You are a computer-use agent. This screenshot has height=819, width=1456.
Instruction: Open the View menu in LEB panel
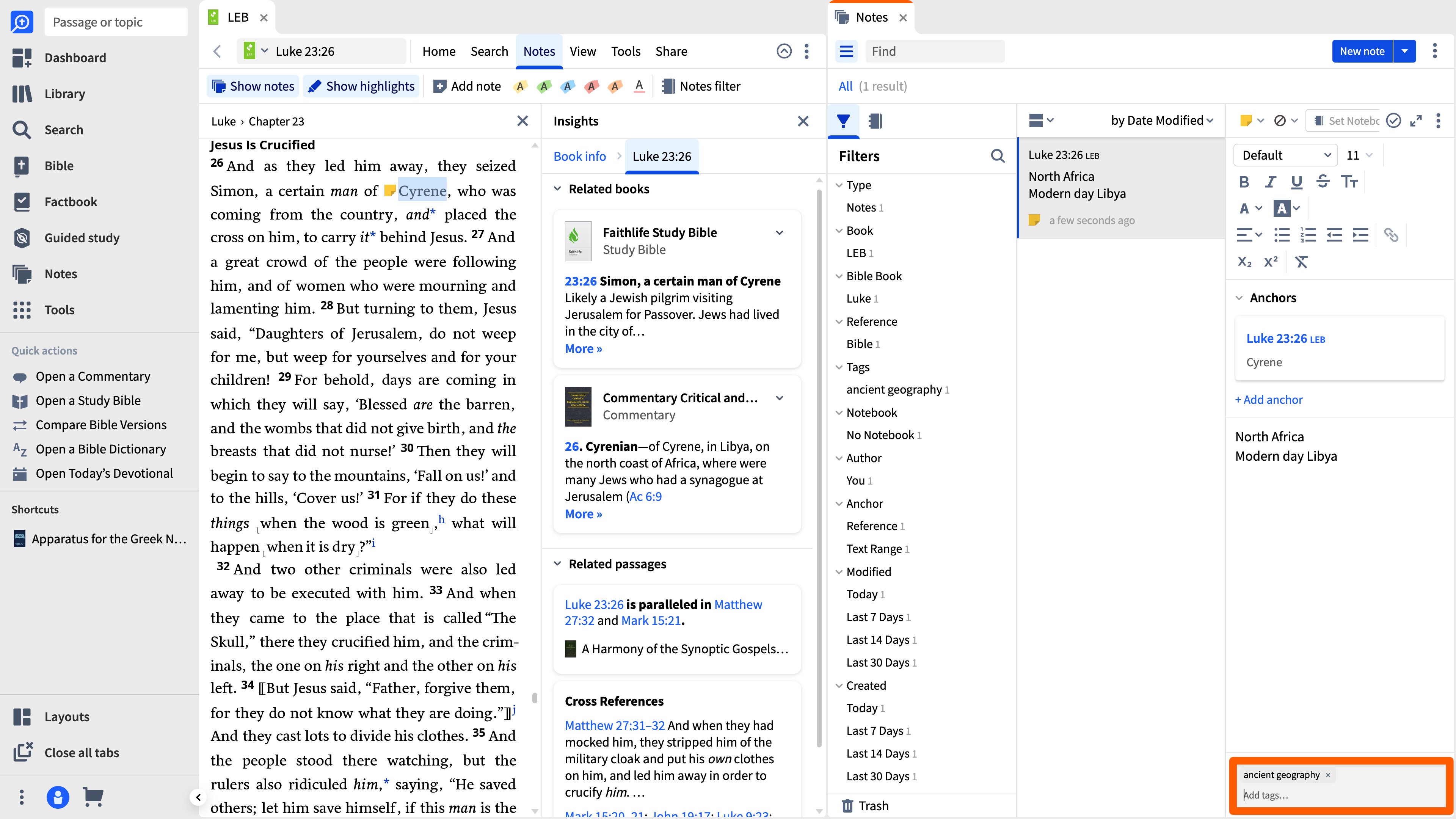click(x=583, y=52)
